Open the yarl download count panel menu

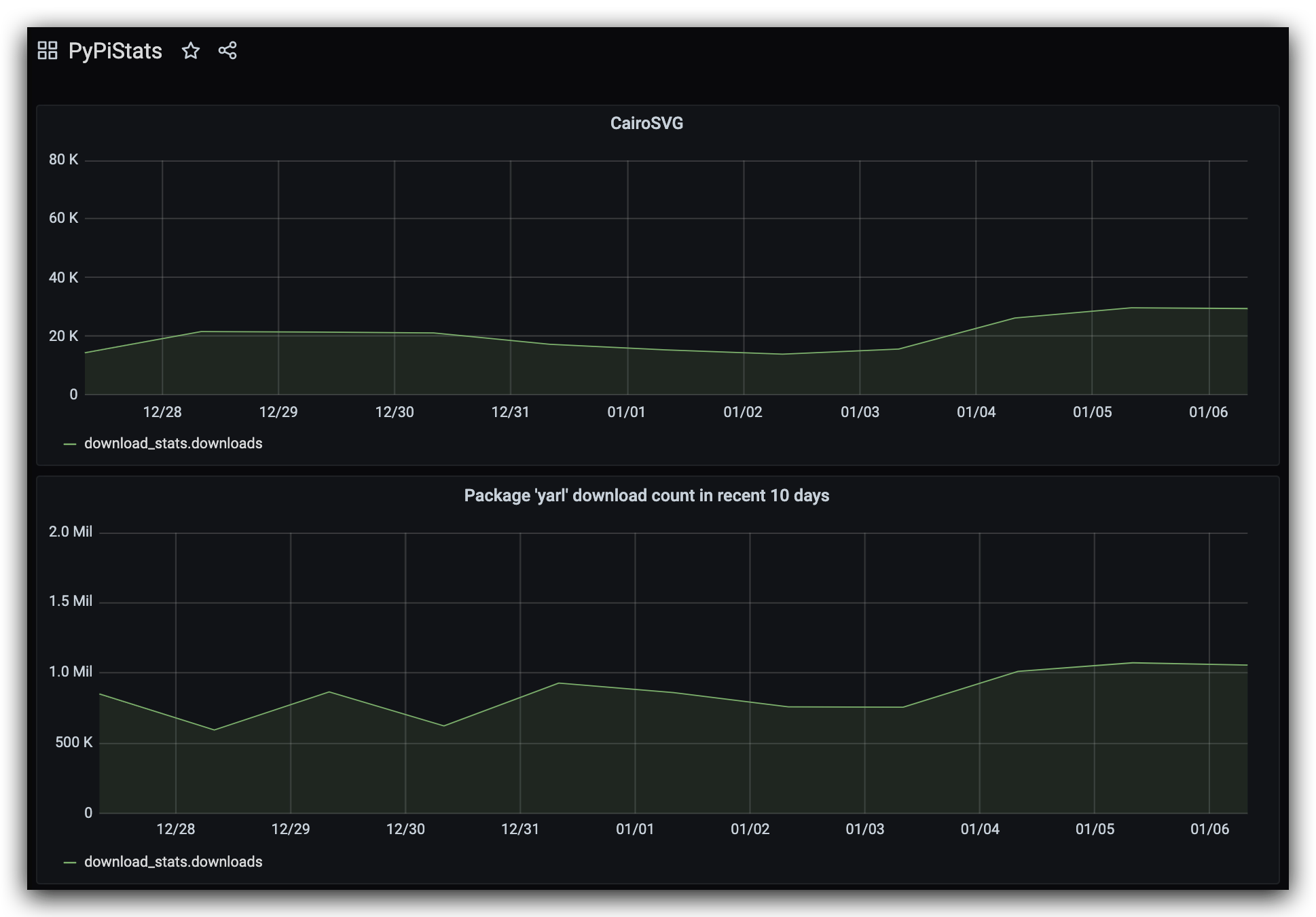coord(646,495)
